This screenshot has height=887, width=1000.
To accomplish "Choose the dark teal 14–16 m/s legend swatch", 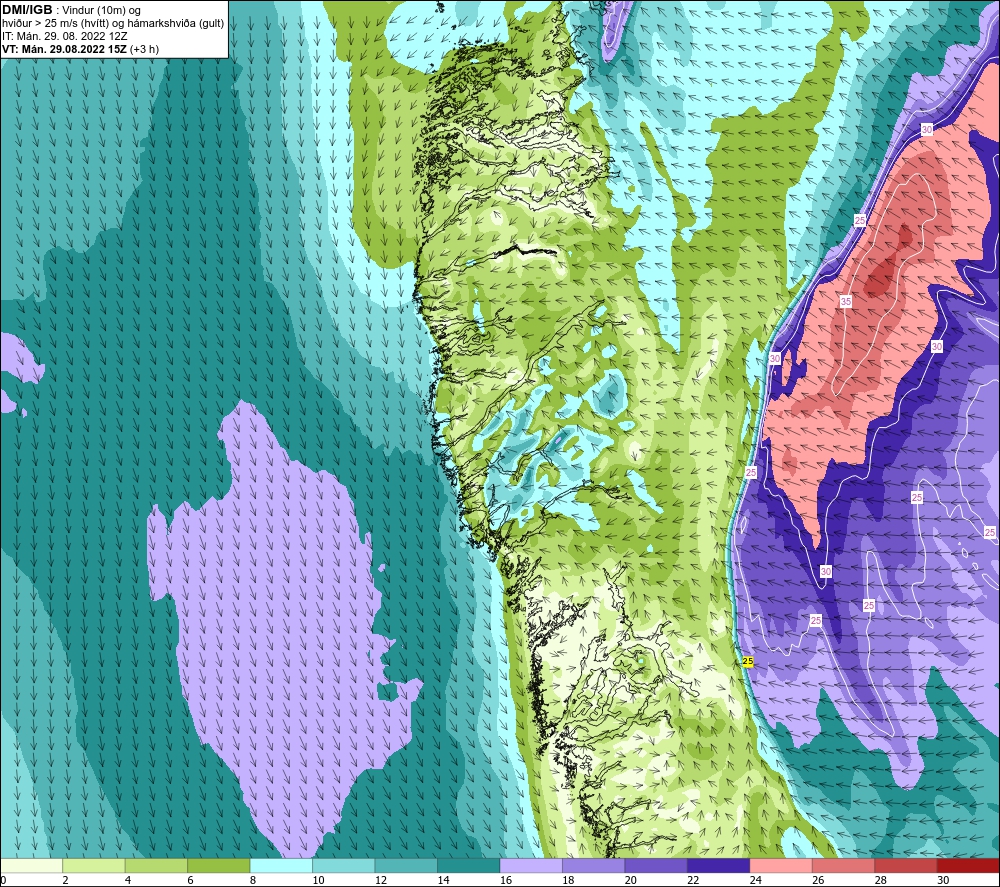I will tap(469, 866).
